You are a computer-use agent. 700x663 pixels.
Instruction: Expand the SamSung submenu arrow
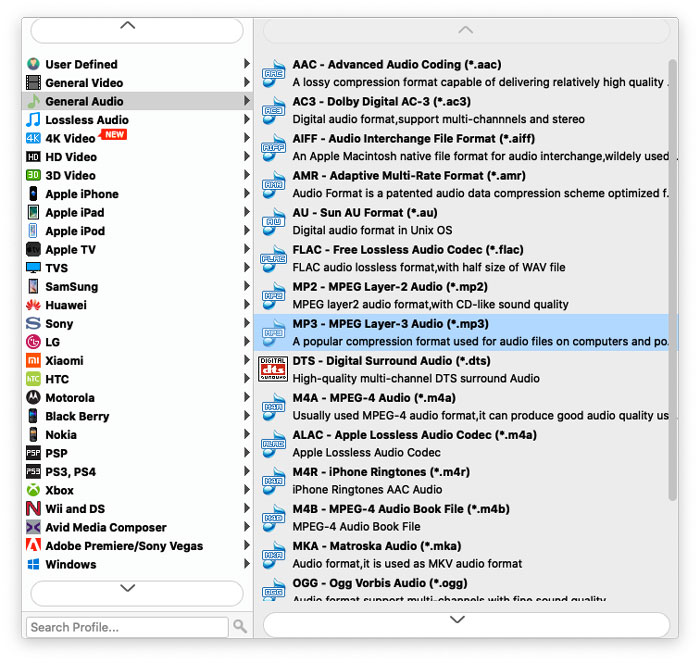click(x=246, y=286)
